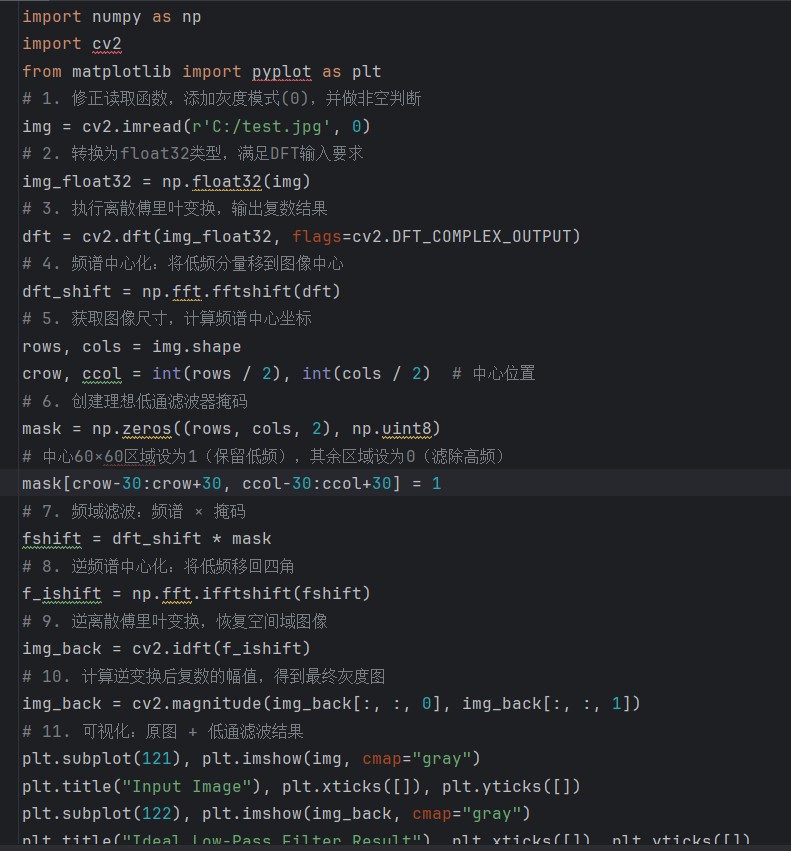Click the pyplot word in import line
Viewport: 791px width, 851px height.
282,72
